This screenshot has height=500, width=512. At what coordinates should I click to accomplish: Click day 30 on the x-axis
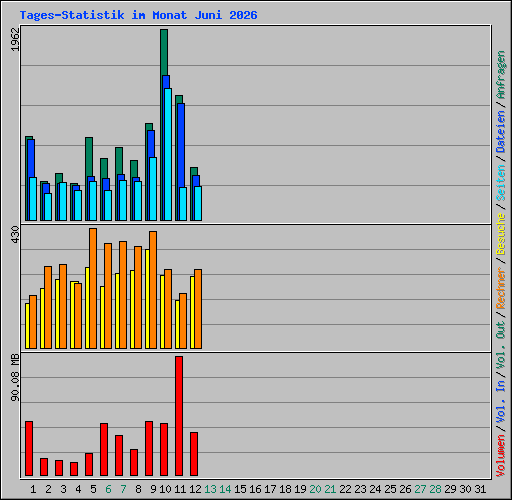click(465, 489)
